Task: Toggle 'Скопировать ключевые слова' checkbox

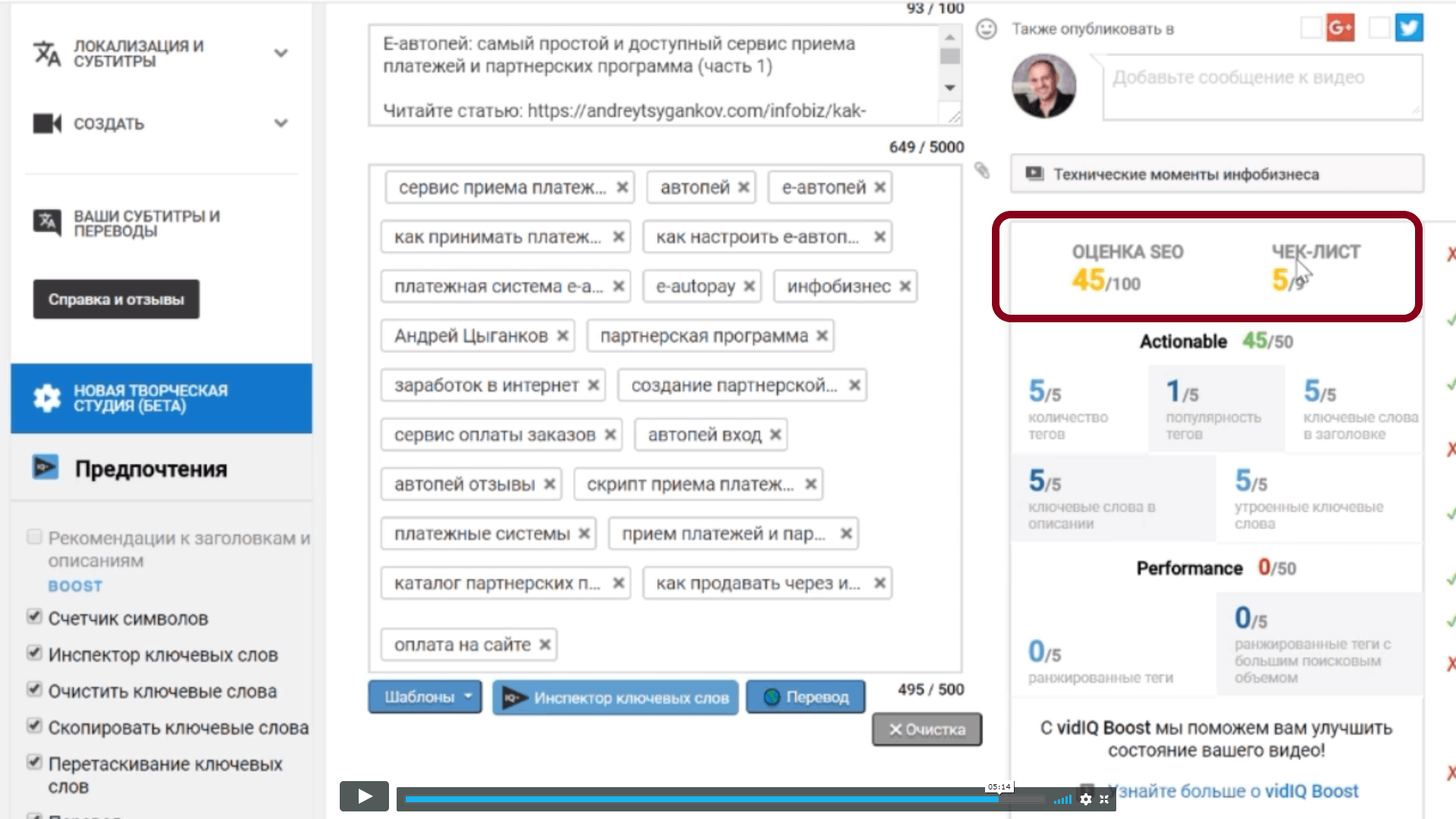Action: (x=34, y=725)
